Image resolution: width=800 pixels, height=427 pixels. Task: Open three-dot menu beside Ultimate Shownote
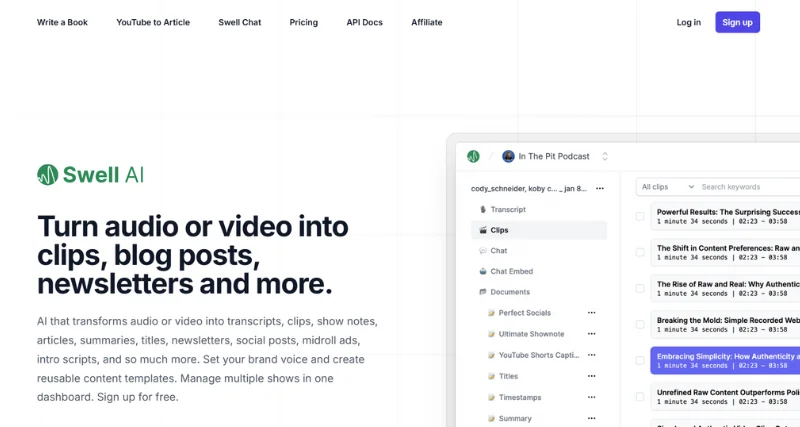click(x=592, y=334)
